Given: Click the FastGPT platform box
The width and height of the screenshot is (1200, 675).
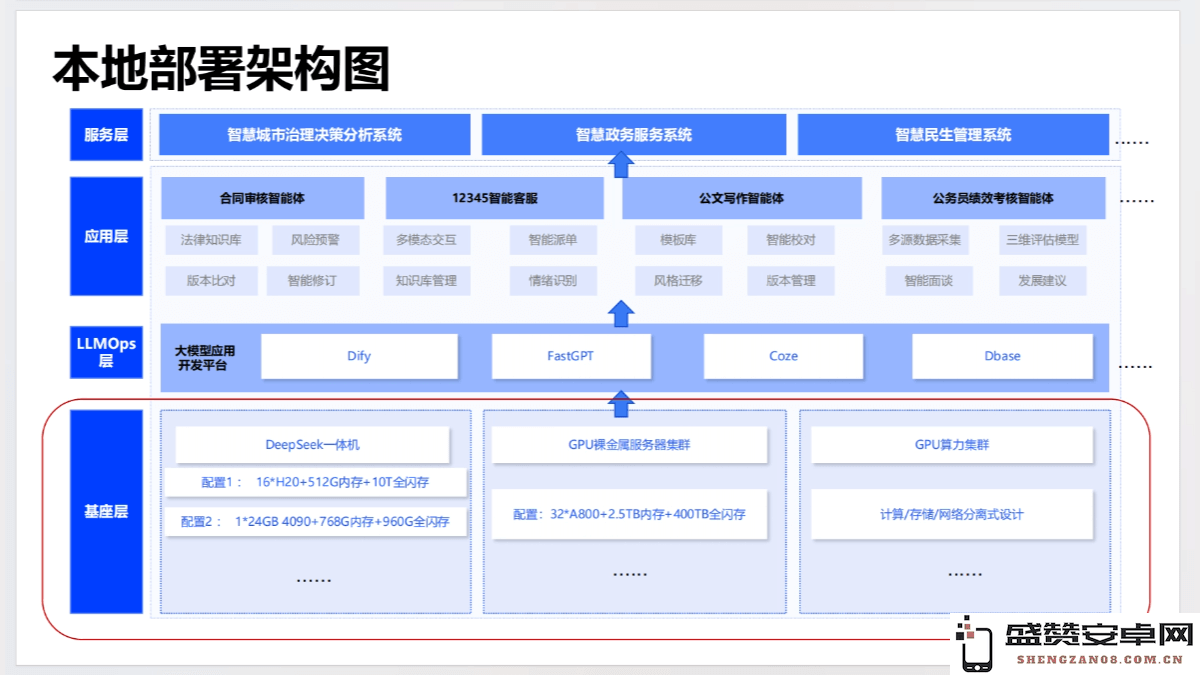Looking at the screenshot, I should coord(571,356).
